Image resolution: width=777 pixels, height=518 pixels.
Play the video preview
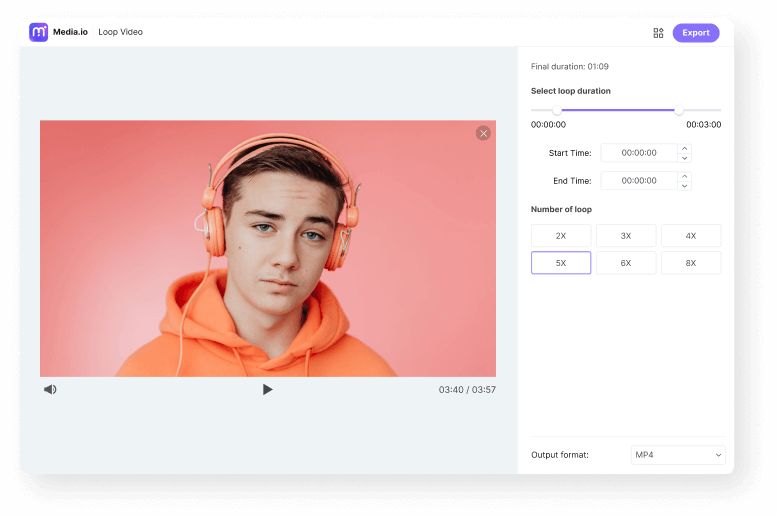pos(267,389)
